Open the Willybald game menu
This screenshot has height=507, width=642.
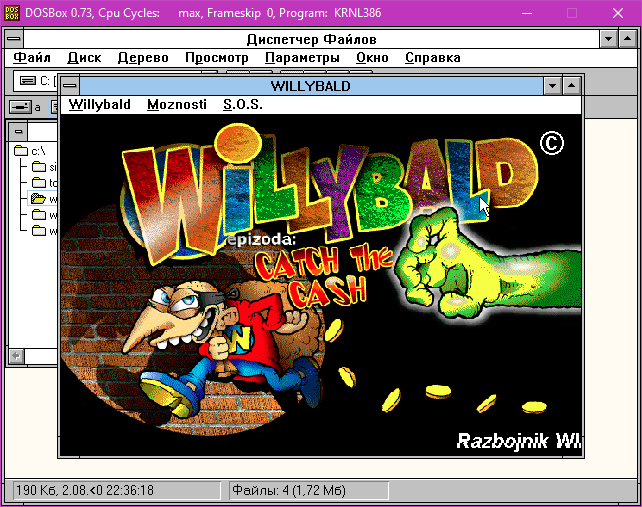pos(99,105)
